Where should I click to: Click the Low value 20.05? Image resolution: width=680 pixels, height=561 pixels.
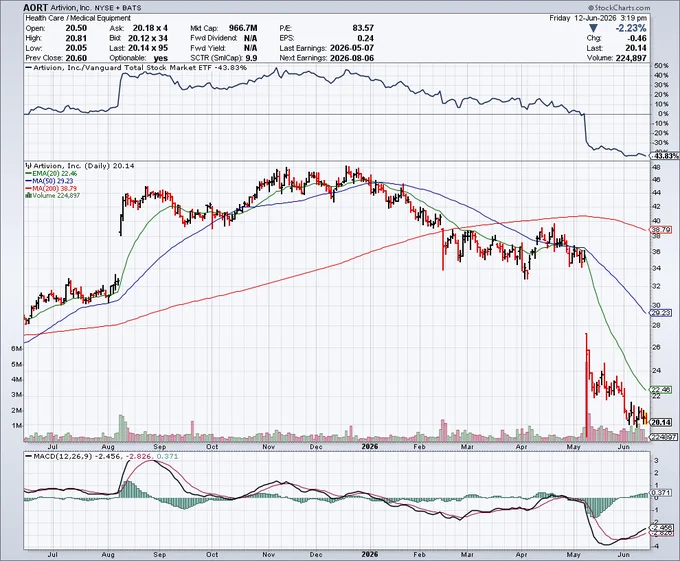pyautogui.click(x=76, y=48)
